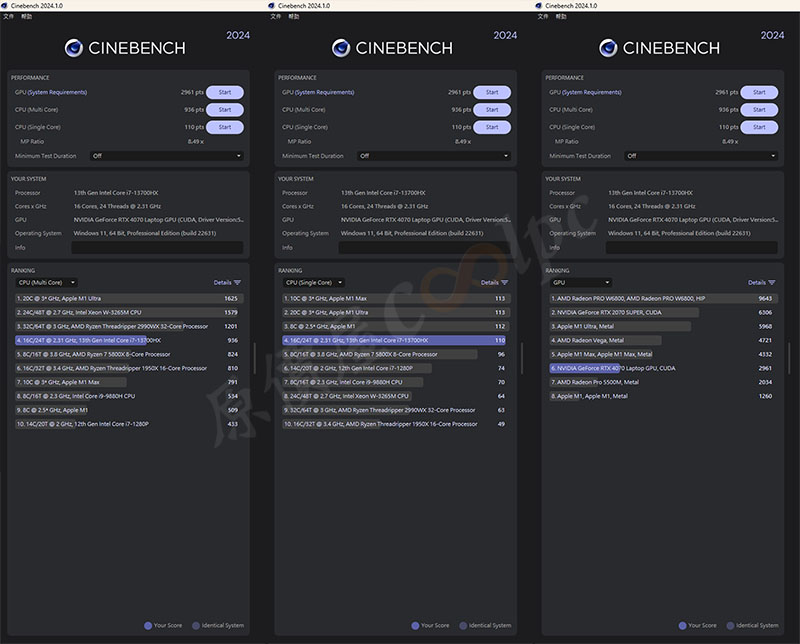
Task: Click the panel divider handle in the right window
Action: point(789,358)
